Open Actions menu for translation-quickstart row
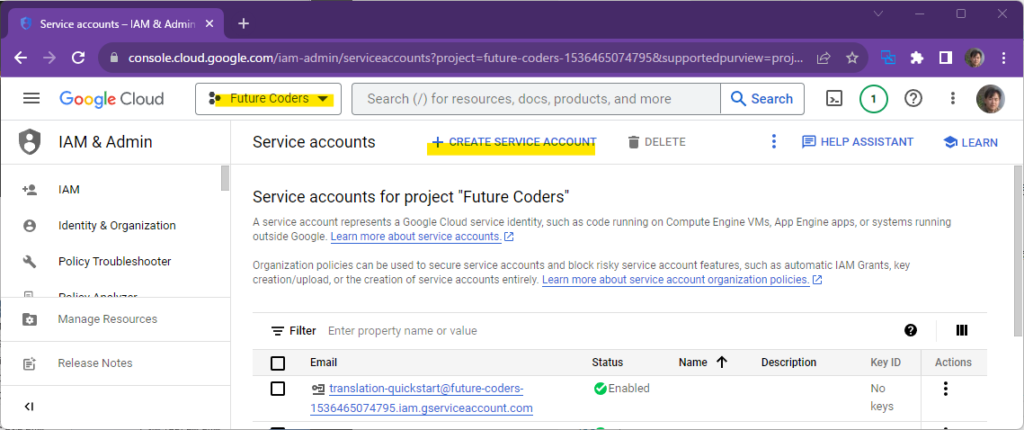The image size is (1024, 430). click(x=945, y=389)
